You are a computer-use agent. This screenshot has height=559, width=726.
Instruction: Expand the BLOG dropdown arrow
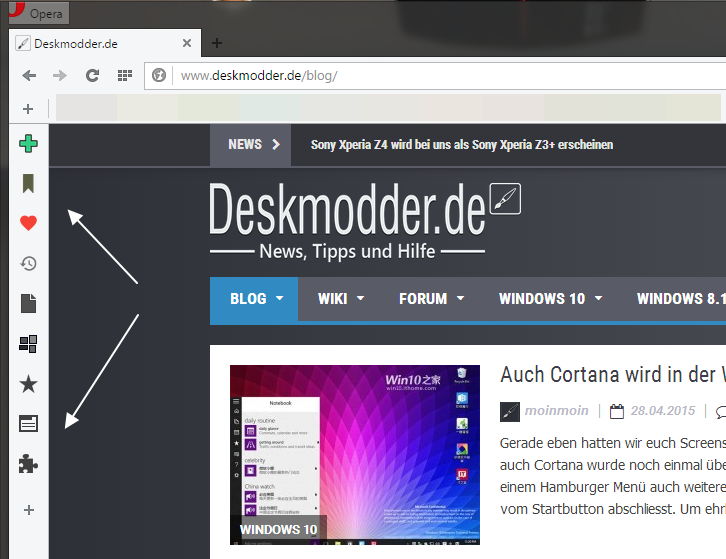point(280,298)
